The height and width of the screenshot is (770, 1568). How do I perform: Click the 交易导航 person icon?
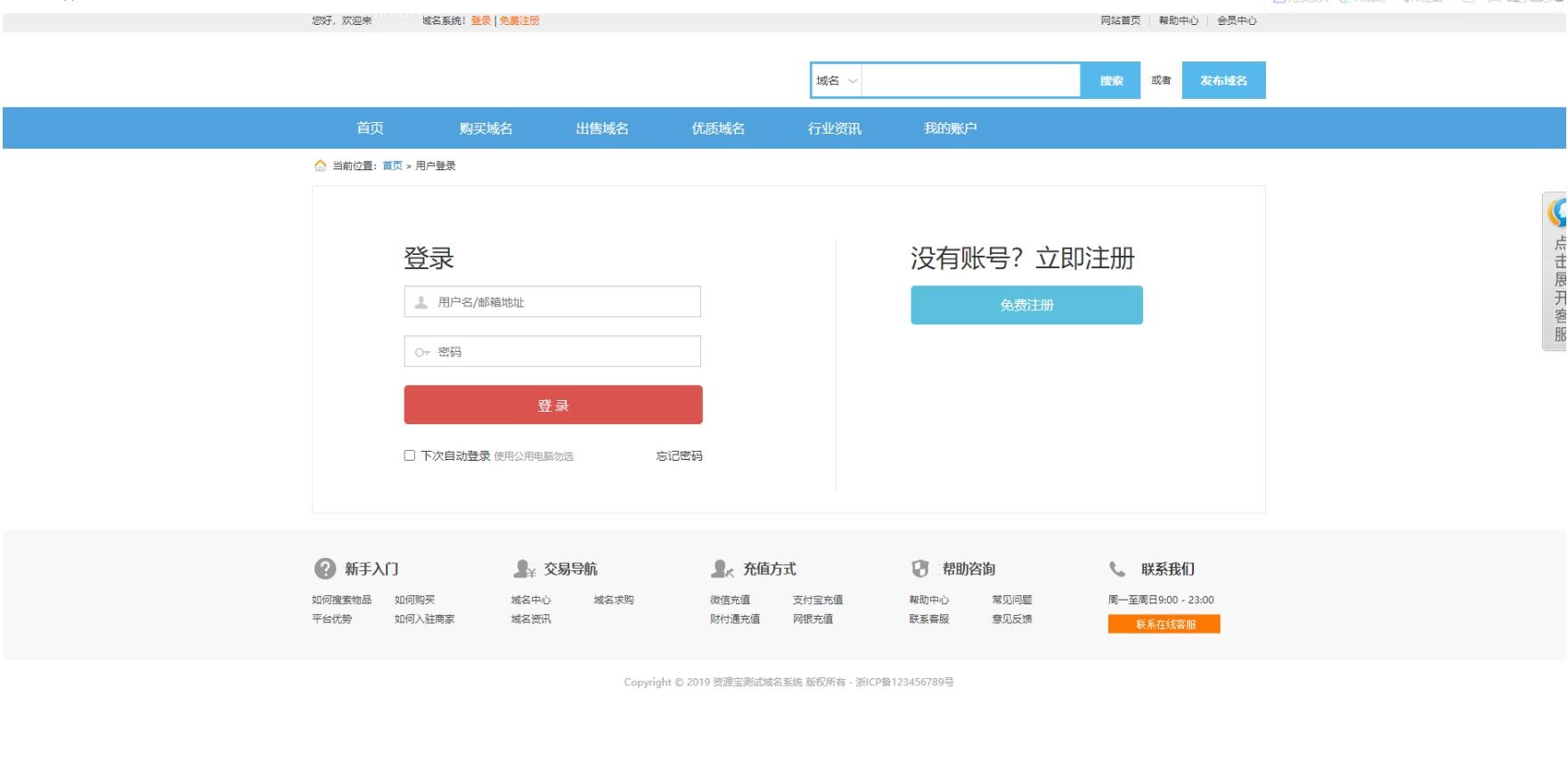coord(524,569)
